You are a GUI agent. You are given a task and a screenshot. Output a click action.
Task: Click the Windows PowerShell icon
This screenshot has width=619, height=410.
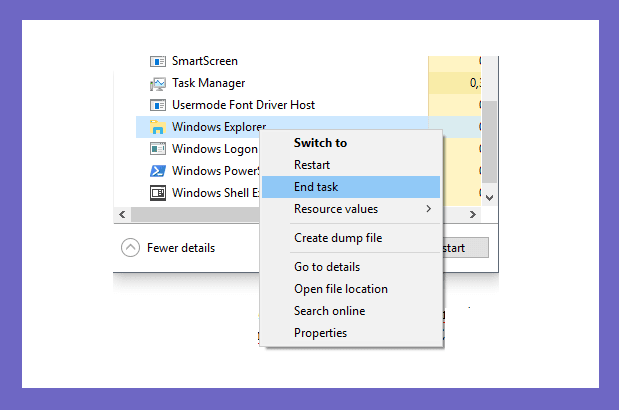point(158,171)
